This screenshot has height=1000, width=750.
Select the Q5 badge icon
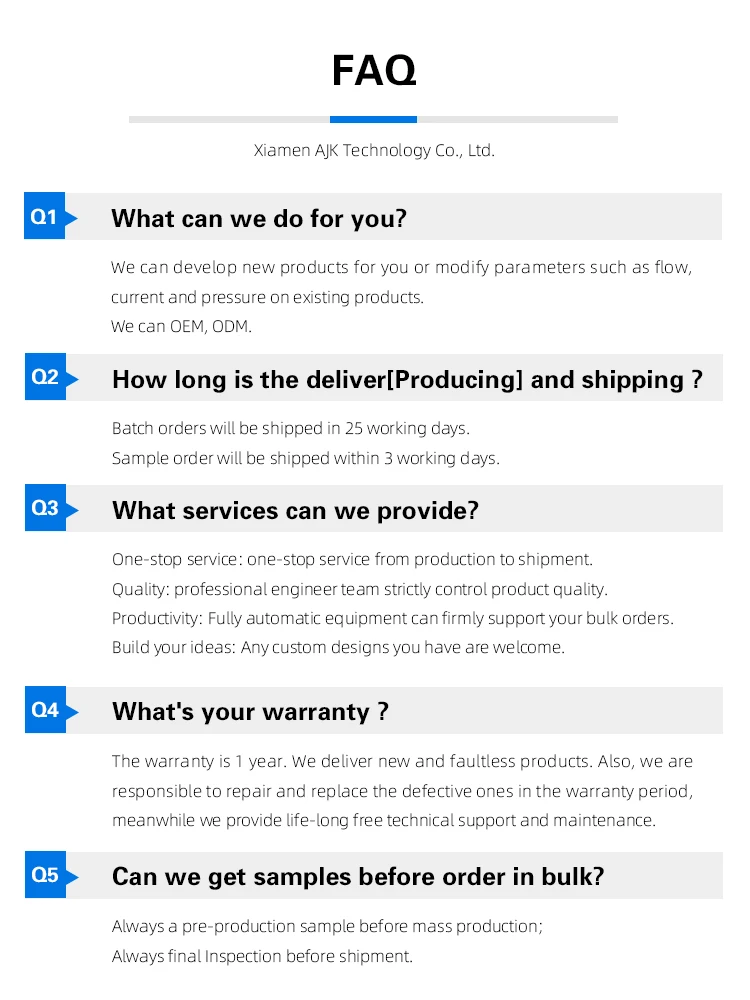point(46,875)
